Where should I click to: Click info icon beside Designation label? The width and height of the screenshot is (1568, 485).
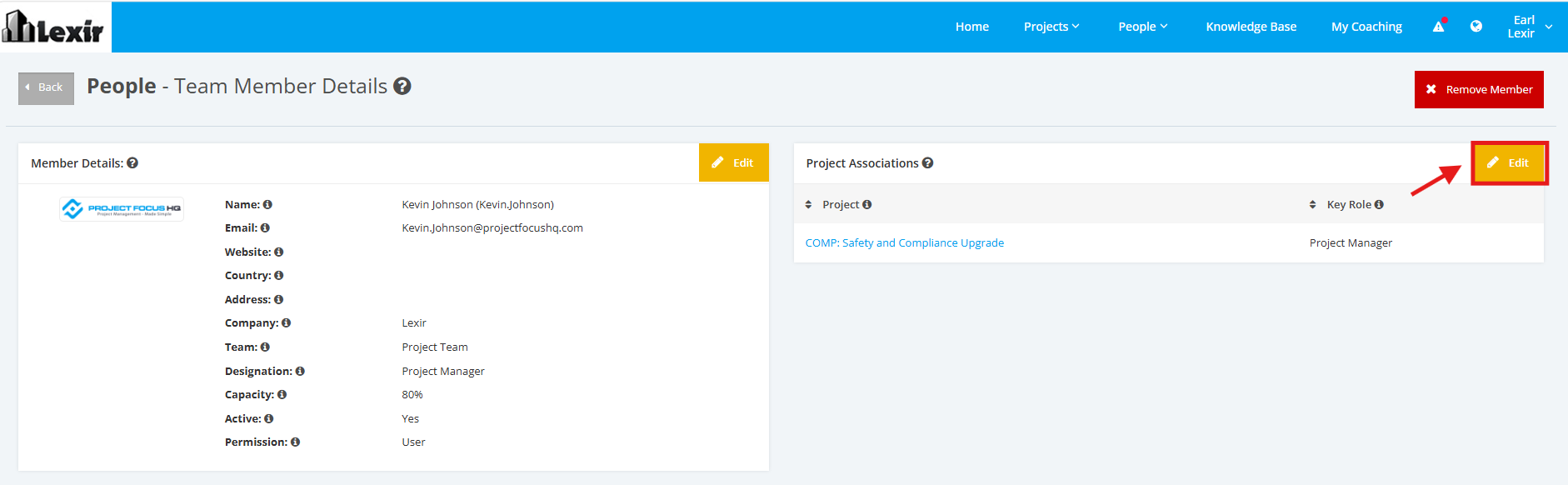(x=300, y=371)
